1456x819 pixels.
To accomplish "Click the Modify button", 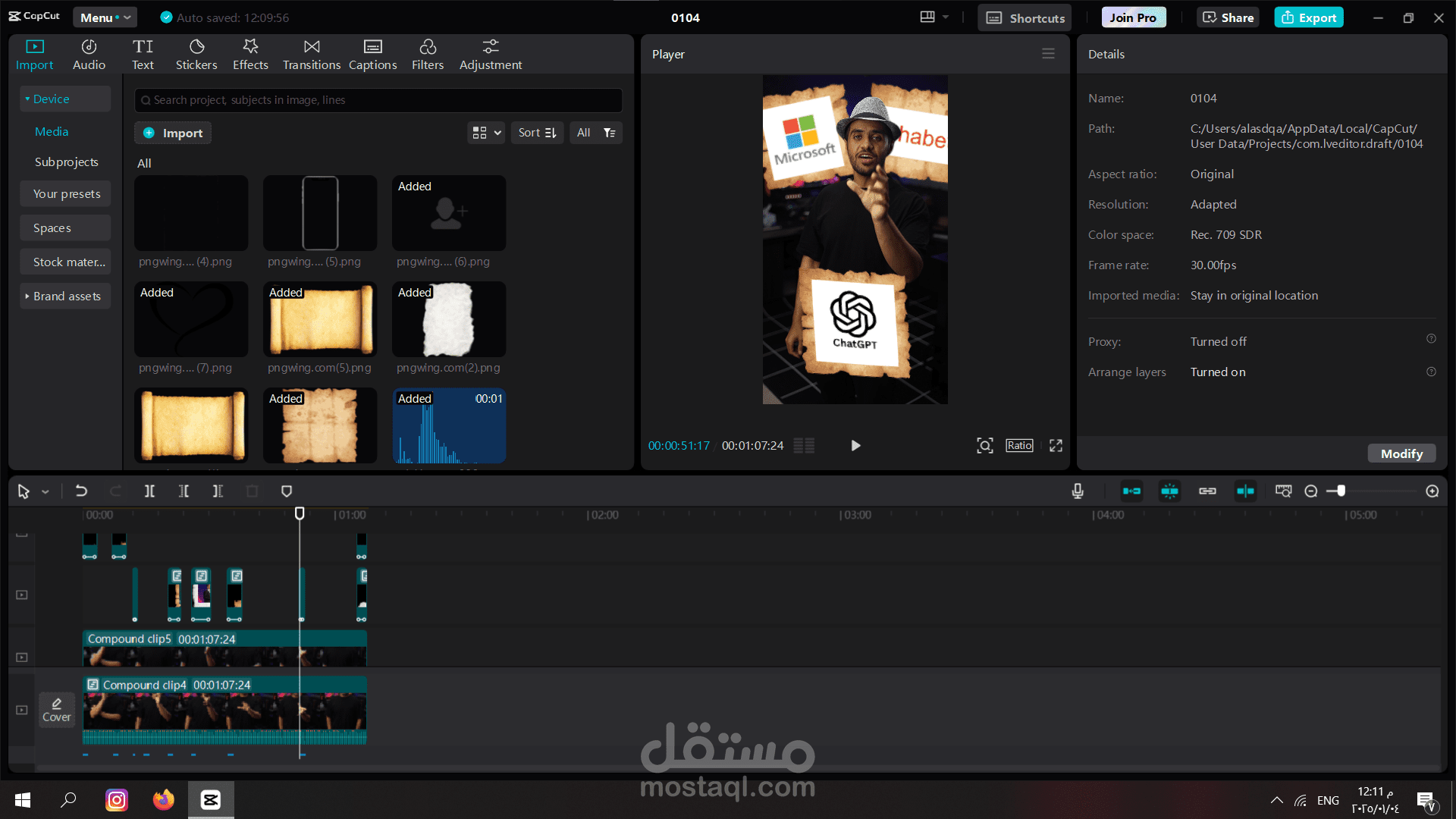I will 1401,453.
